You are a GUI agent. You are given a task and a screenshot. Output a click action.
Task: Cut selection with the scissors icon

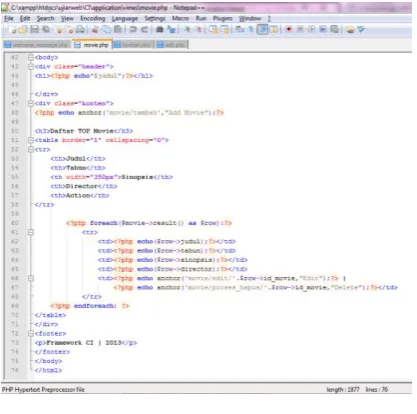tap(95, 30)
